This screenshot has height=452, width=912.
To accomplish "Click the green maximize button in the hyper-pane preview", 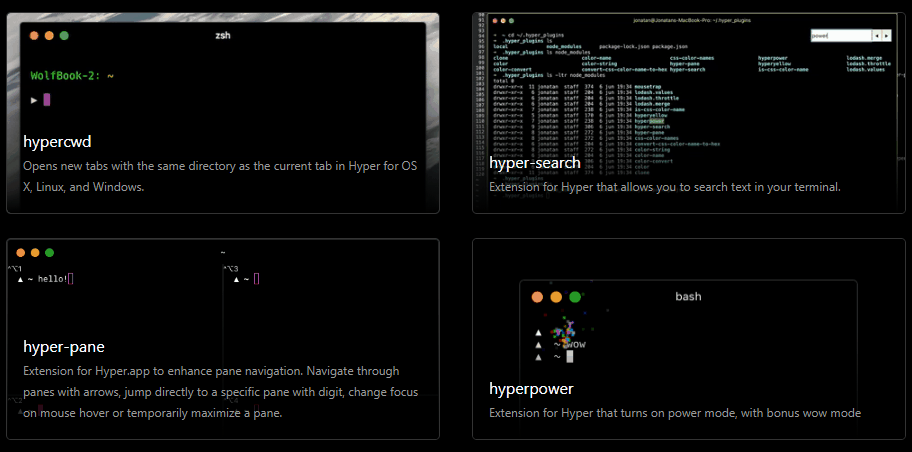I will click(x=49, y=252).
